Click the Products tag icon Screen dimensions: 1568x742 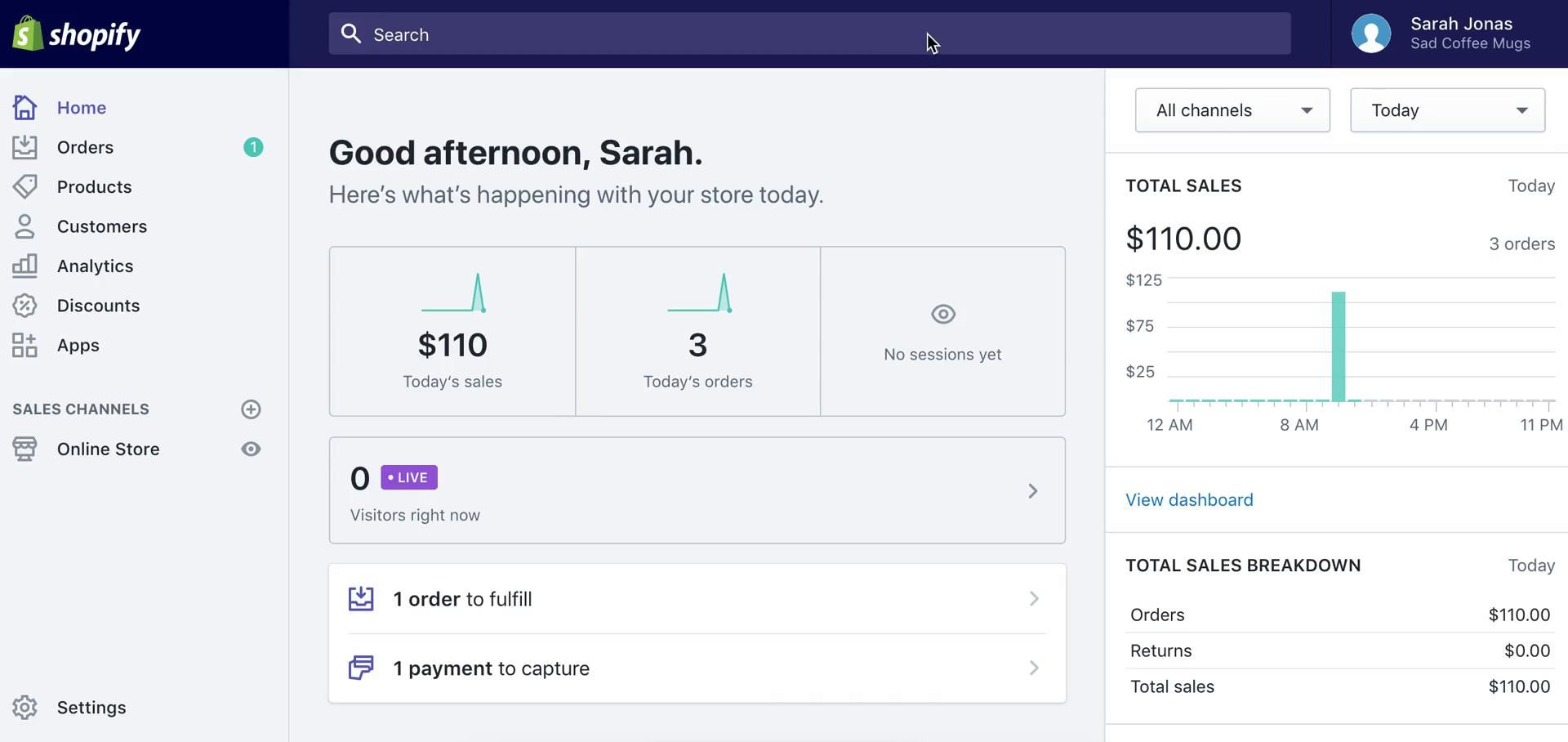24,187
